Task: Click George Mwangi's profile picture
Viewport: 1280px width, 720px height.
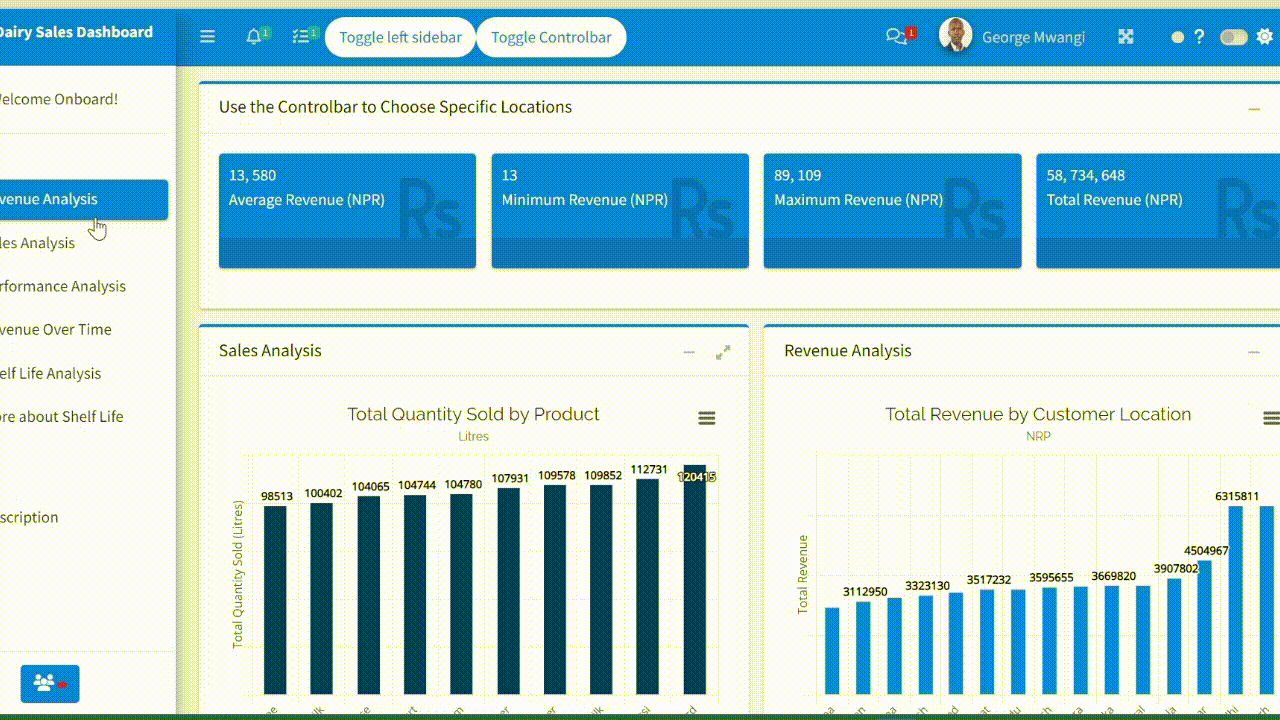Action: [x=956, y=36]
